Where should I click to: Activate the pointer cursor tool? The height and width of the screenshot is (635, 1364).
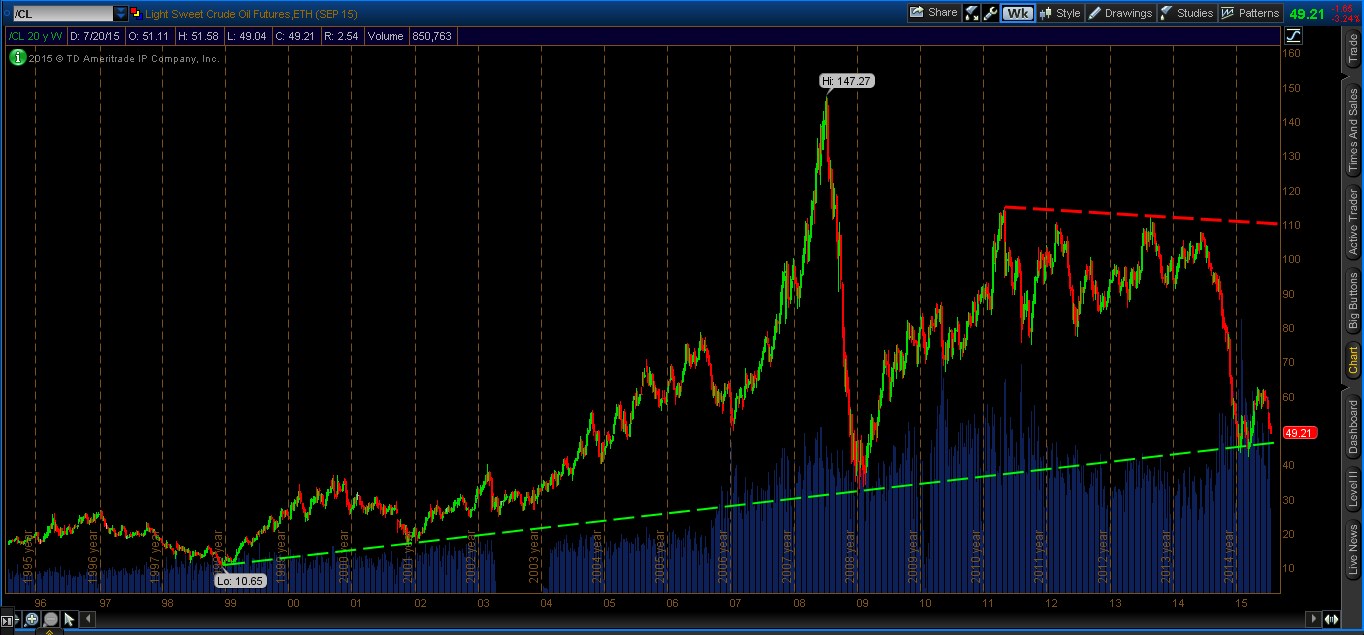[68, 620]
